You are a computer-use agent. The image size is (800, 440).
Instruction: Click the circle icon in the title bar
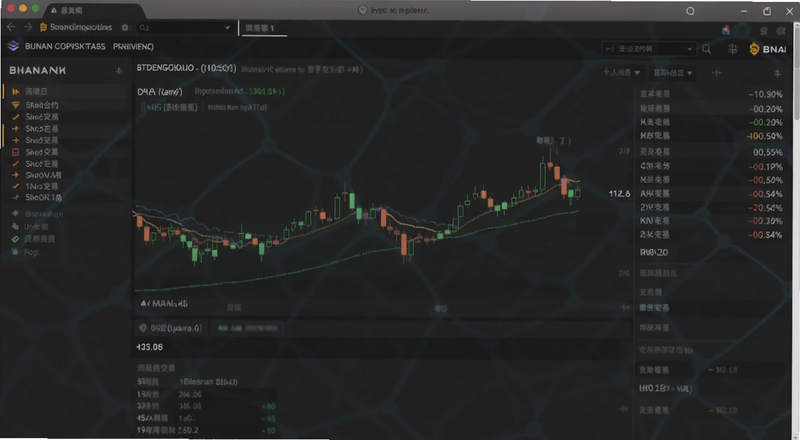[690, 11]
